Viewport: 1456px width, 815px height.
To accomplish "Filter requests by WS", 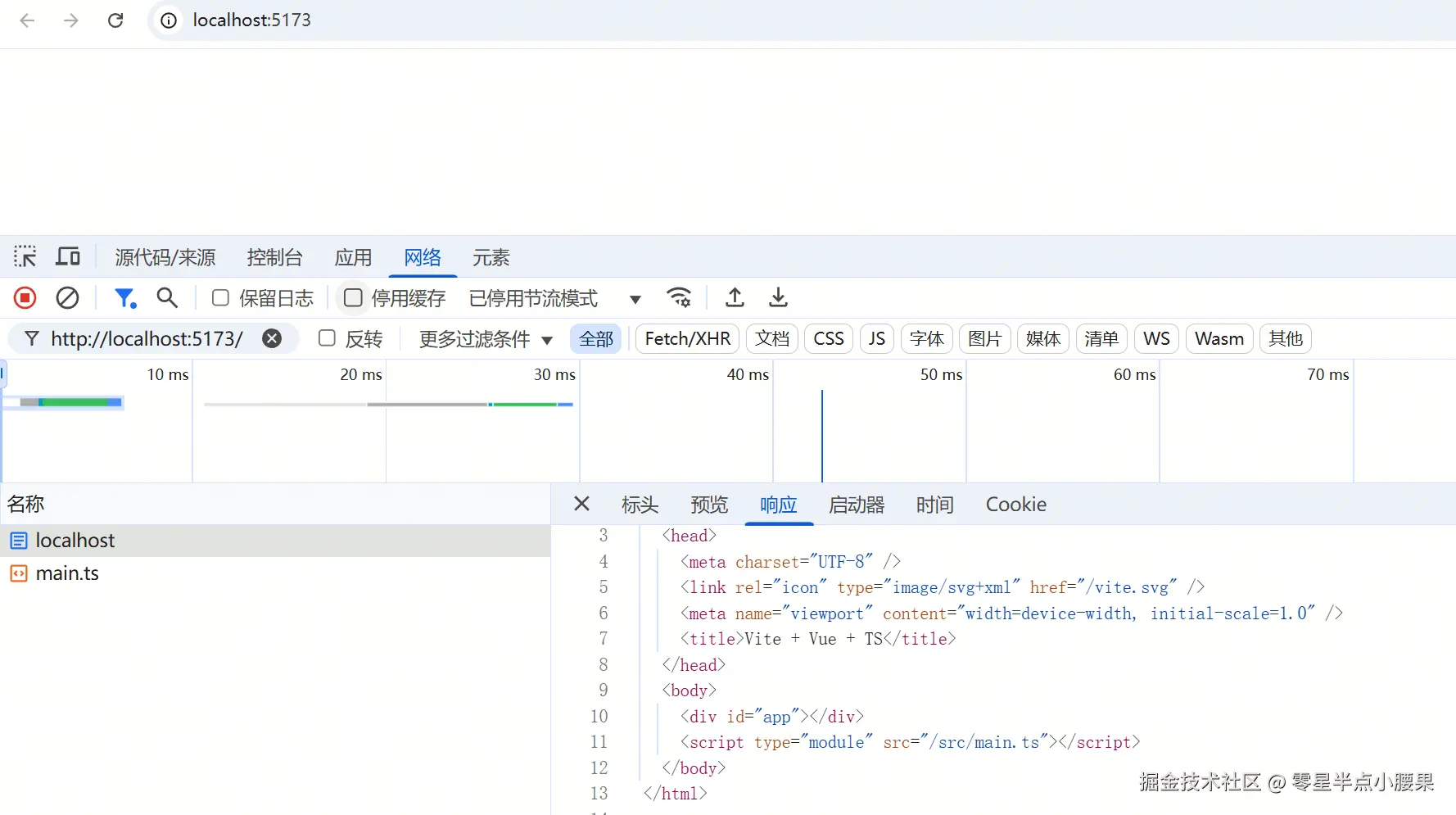I will 1156,339.
